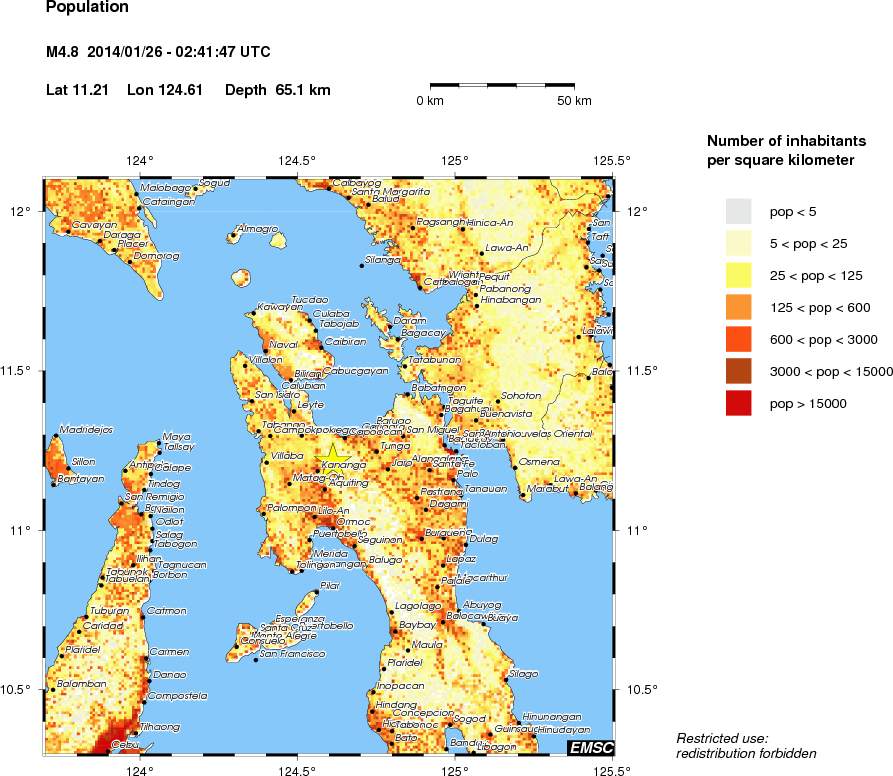Select the Silanga town dot marker
The image size is (893, 776).
361,265
